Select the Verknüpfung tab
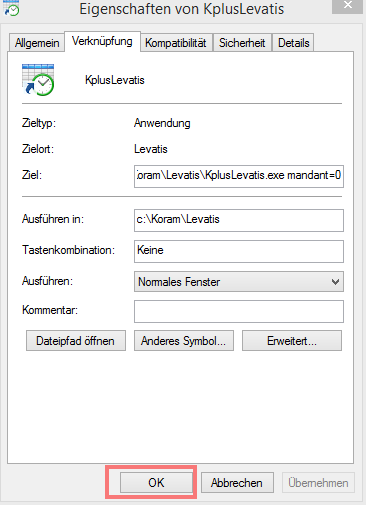366x505 pixels. pyautogui.click(x=102, y=41)
